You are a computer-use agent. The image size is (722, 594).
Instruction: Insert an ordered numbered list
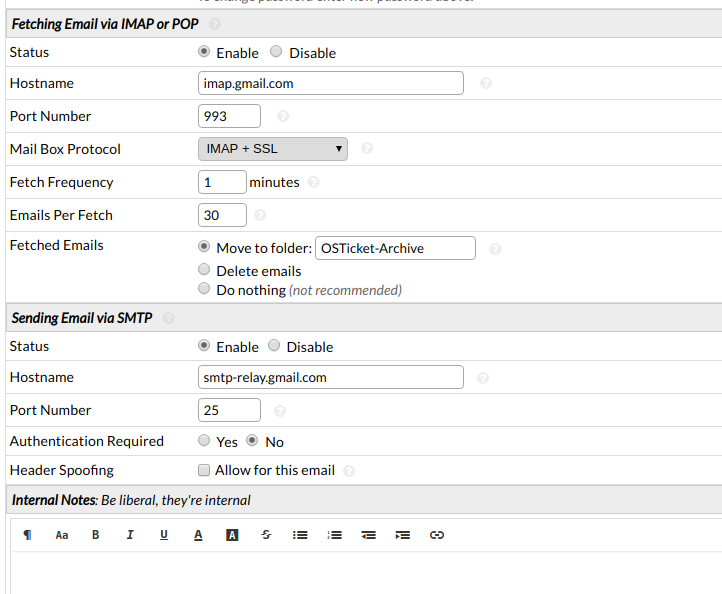click(x=334, y=535)
